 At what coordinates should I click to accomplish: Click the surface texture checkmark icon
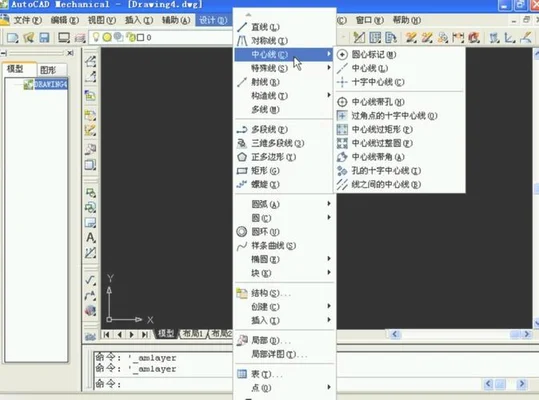click(x=90, y=279)
